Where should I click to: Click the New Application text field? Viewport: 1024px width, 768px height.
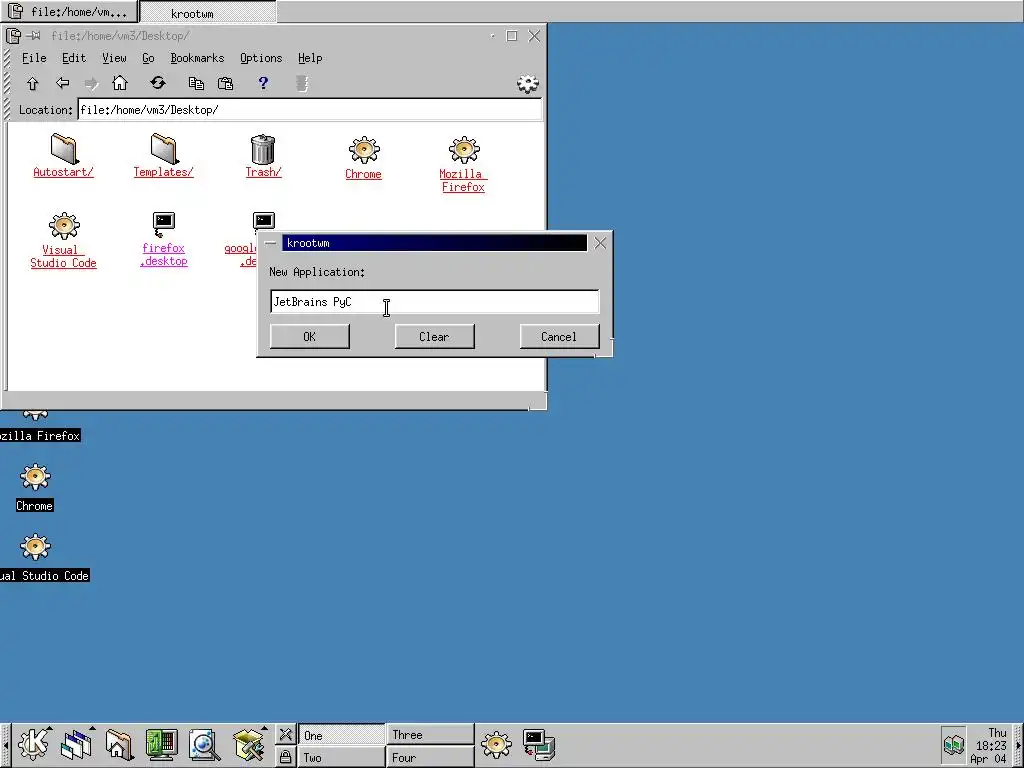434,302
